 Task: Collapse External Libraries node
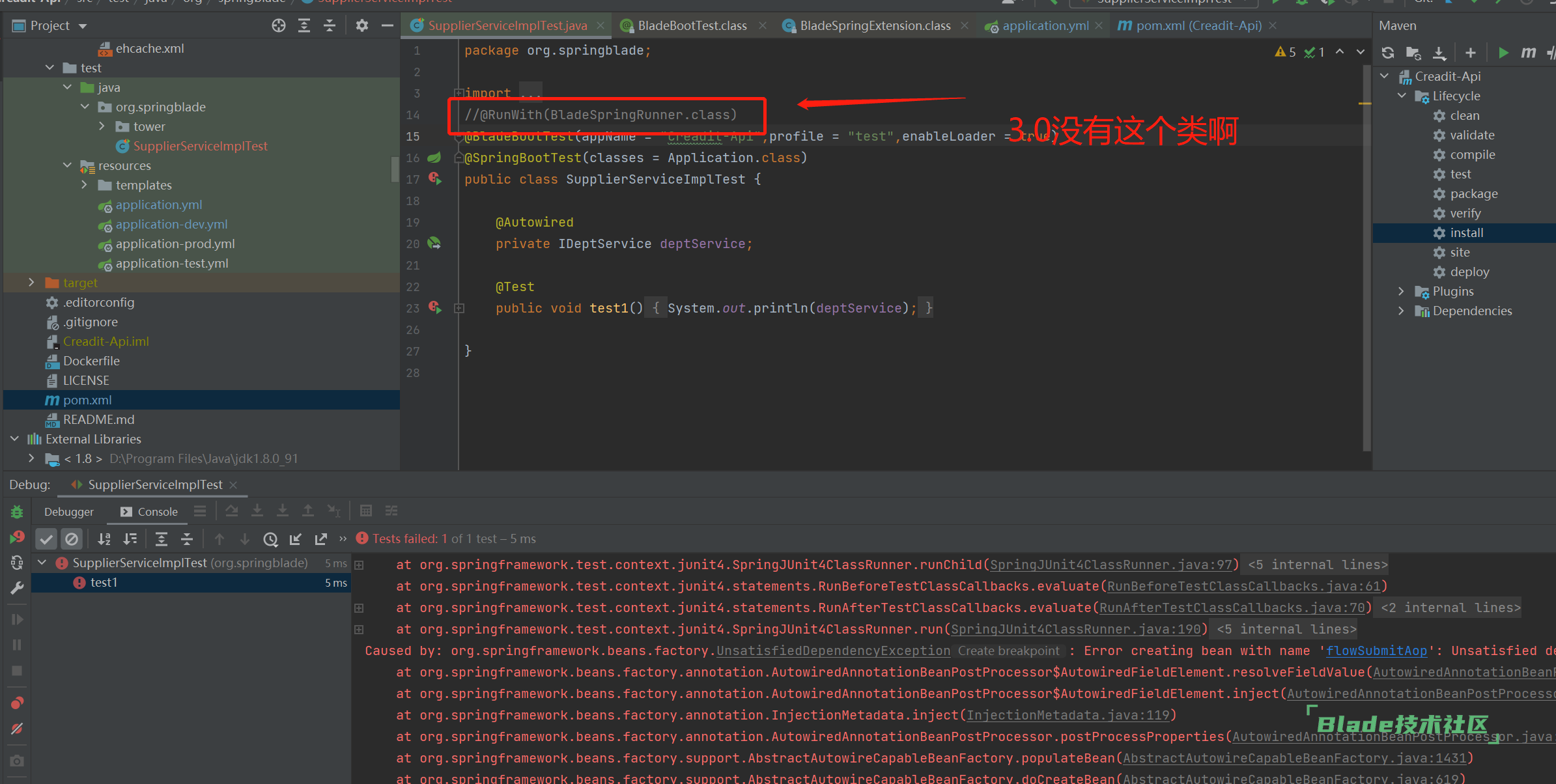tap(15, 439)
